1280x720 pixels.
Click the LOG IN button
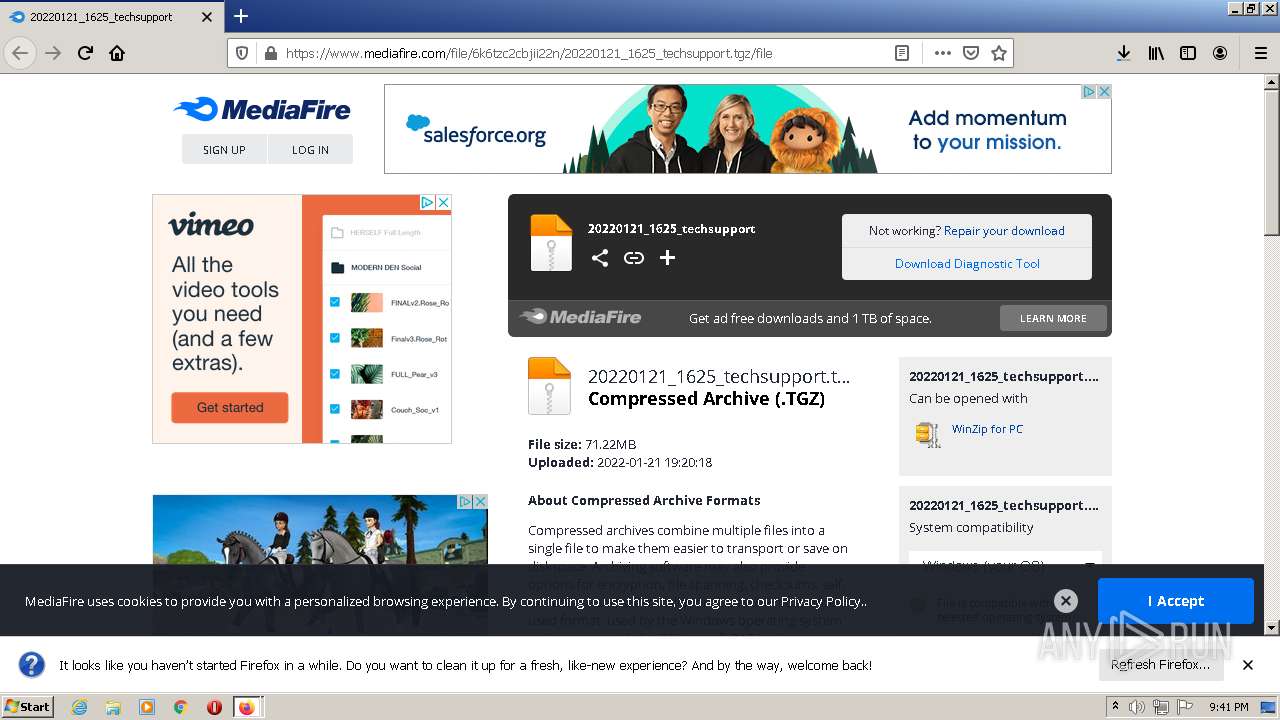pyautogui.click(x=310, y=149)
